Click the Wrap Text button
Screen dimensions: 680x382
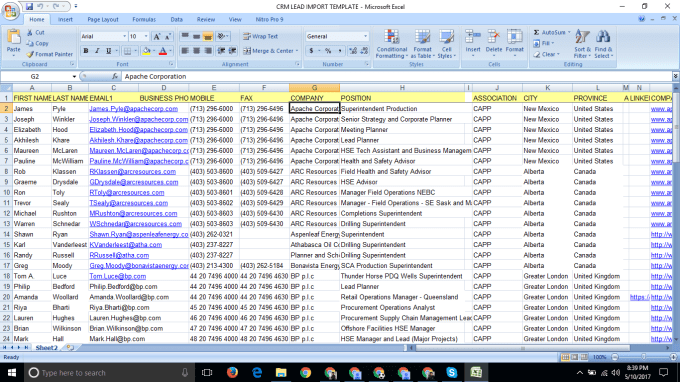(260, 36)
